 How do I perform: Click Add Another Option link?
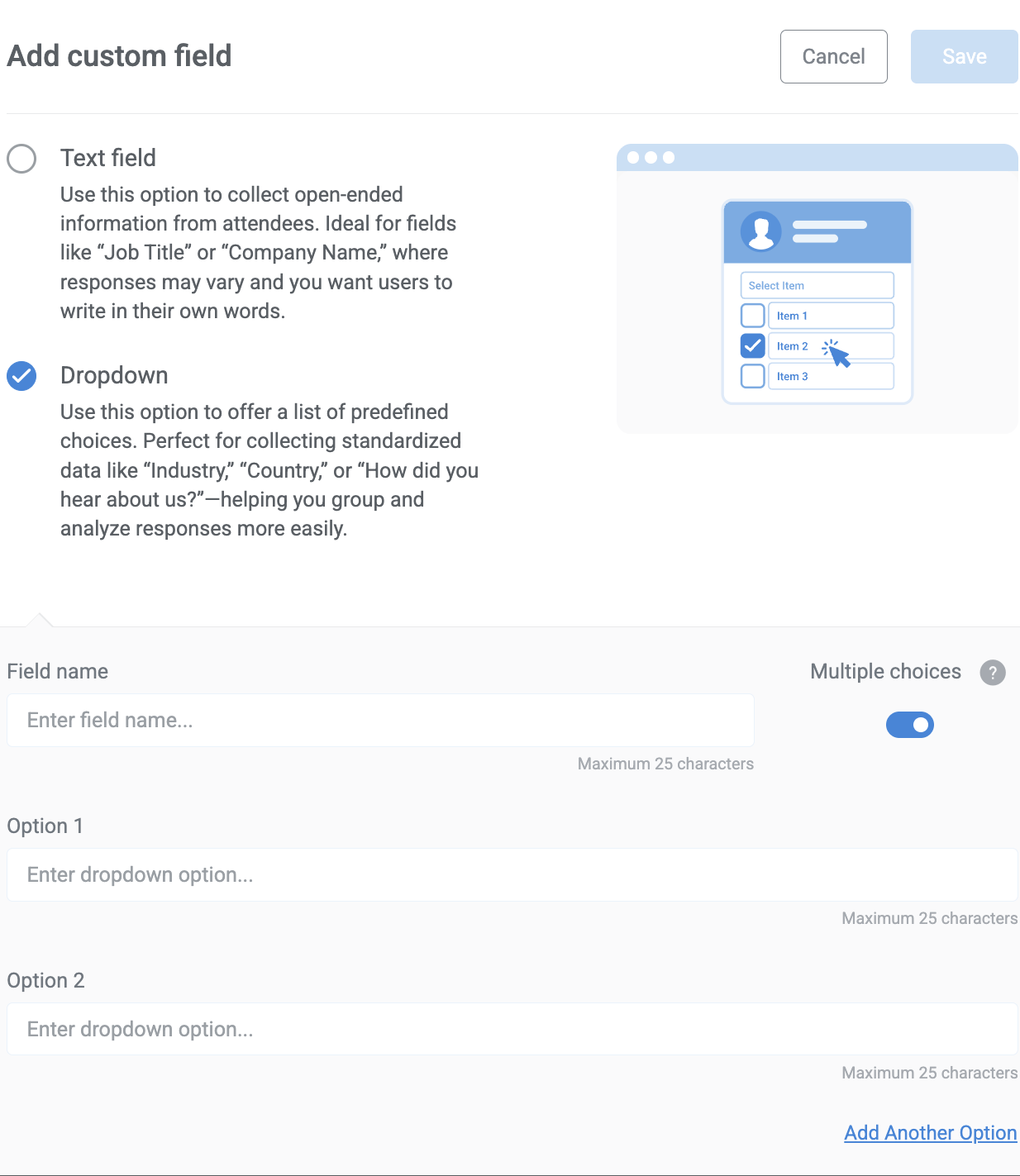point(930,1132)
